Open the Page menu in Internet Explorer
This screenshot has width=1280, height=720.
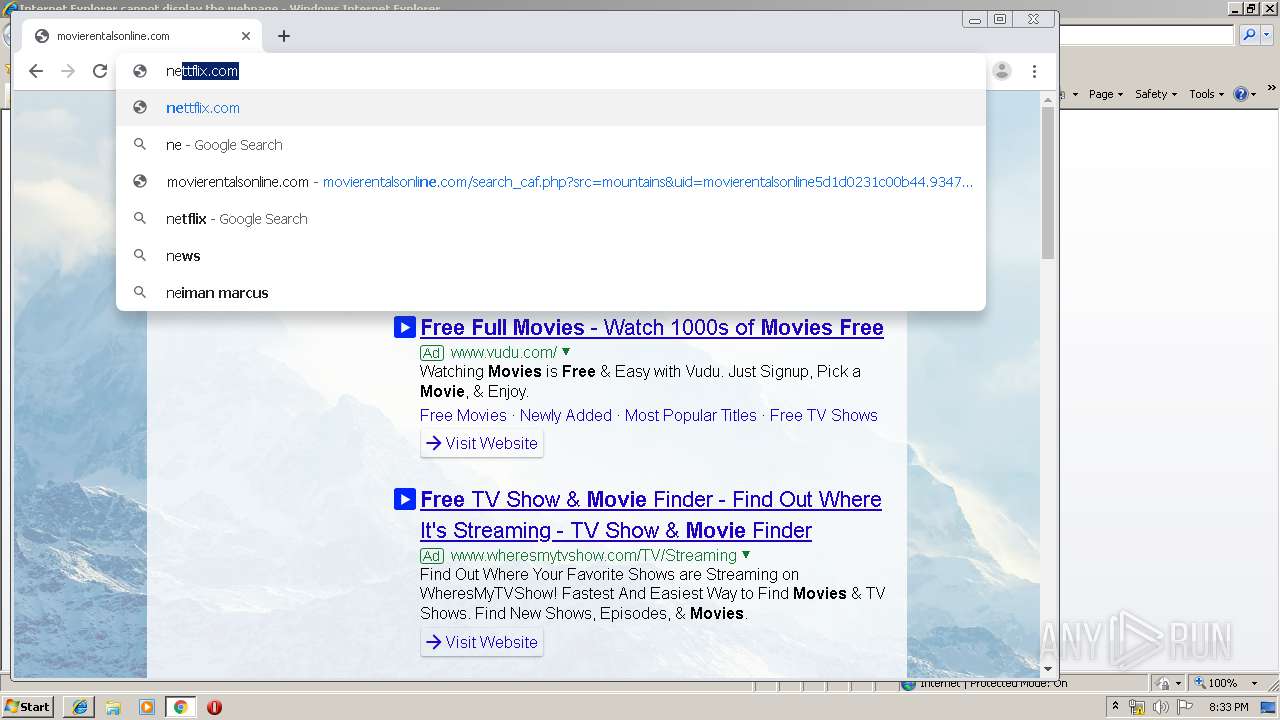(1105, 94)
